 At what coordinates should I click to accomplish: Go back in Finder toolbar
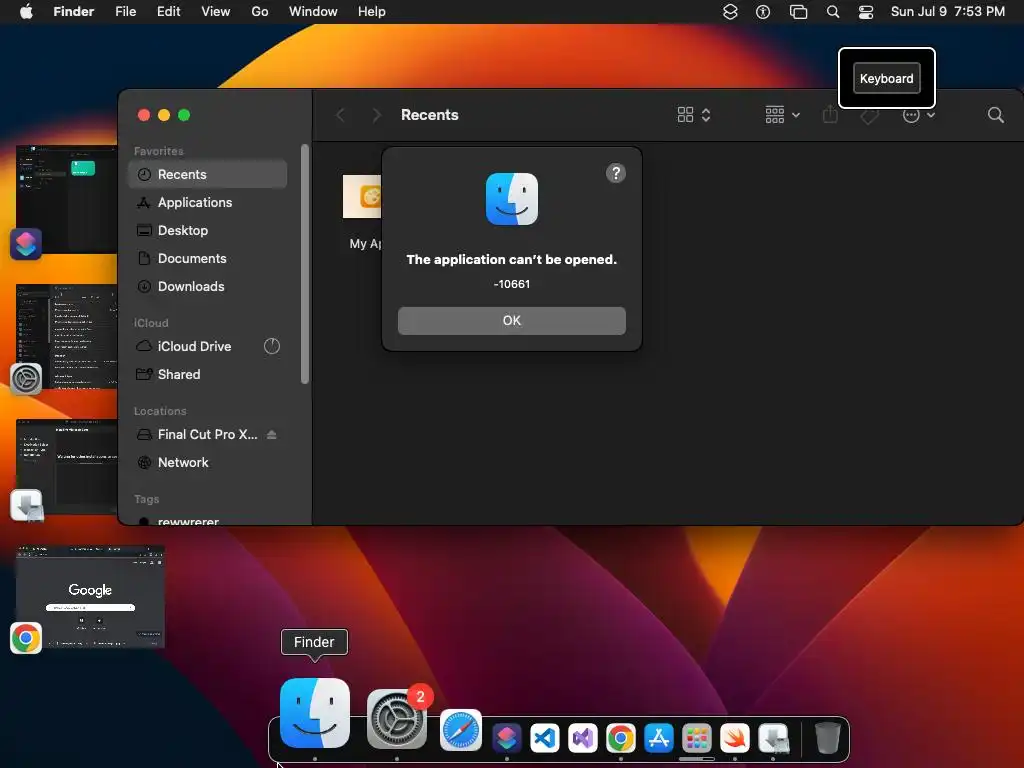pyautogui.click(x=340, y=115)
